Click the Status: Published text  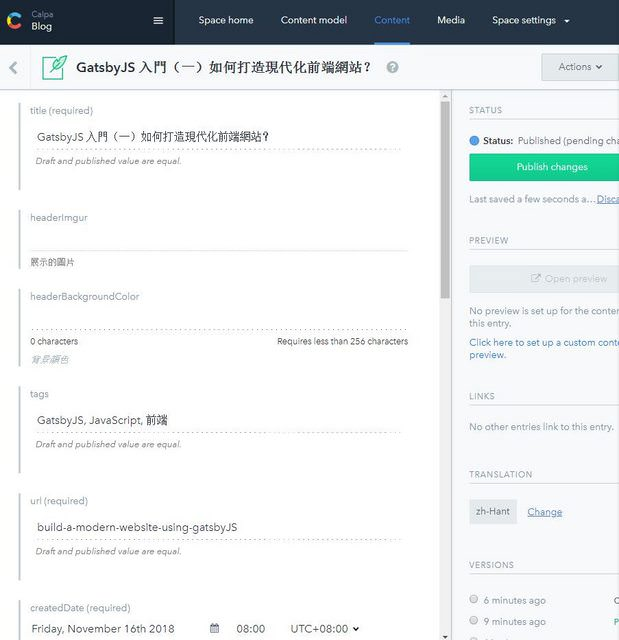(551, 141)
